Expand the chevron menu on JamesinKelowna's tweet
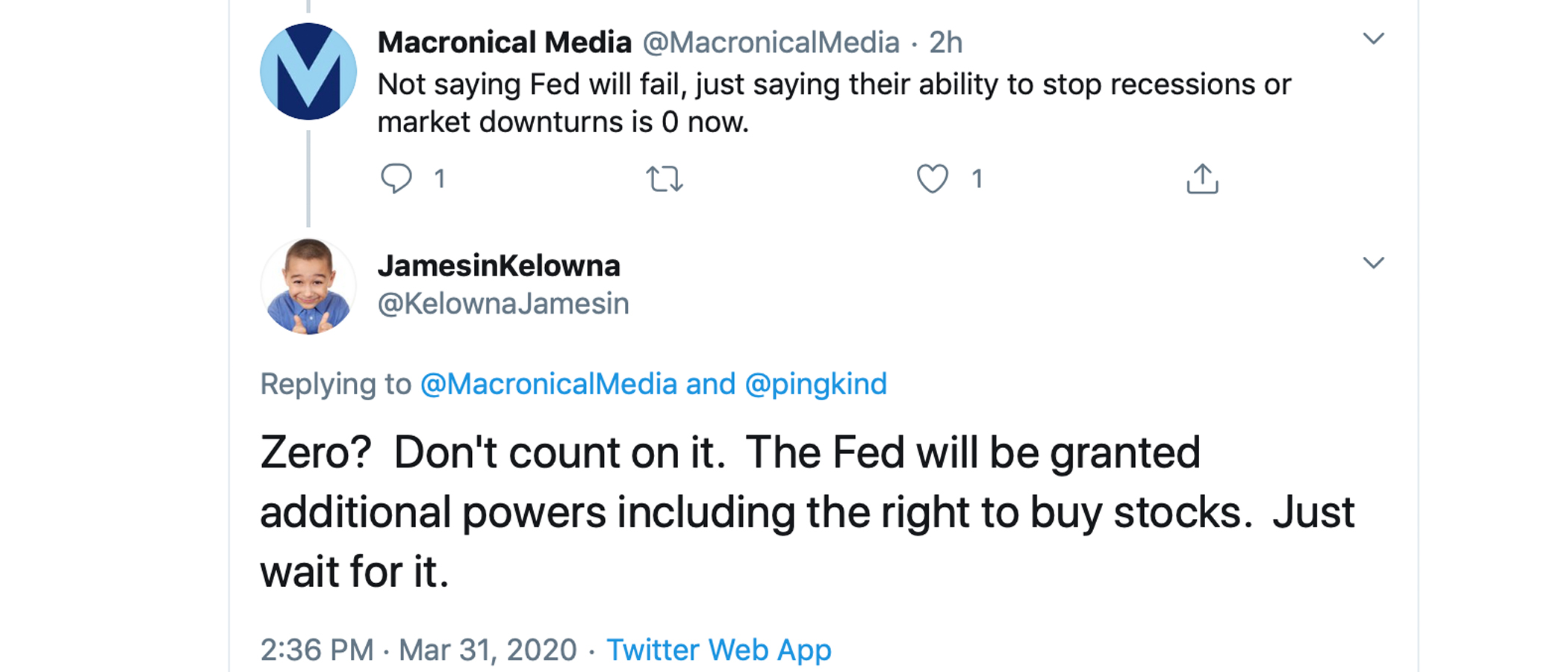Image resolution: width=1568 pixels, height=672 pixels. pyautogui.click(x=1373, y=263)
